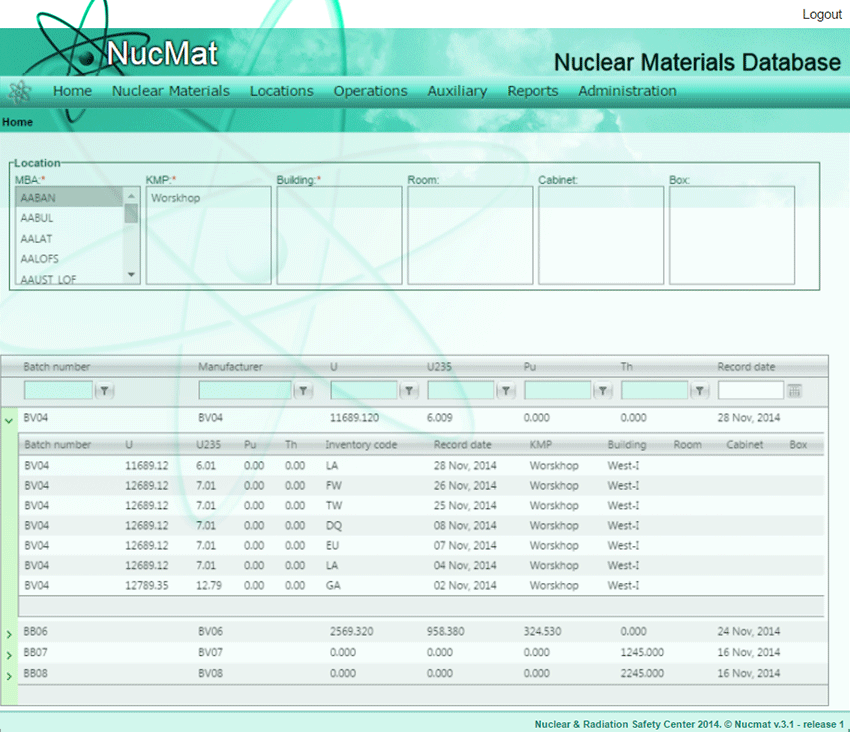Viewport: 850px width, 732px height.
Task: Select AABUL in the MBA list
Action: pyautogui.click(x=38, y=218)
